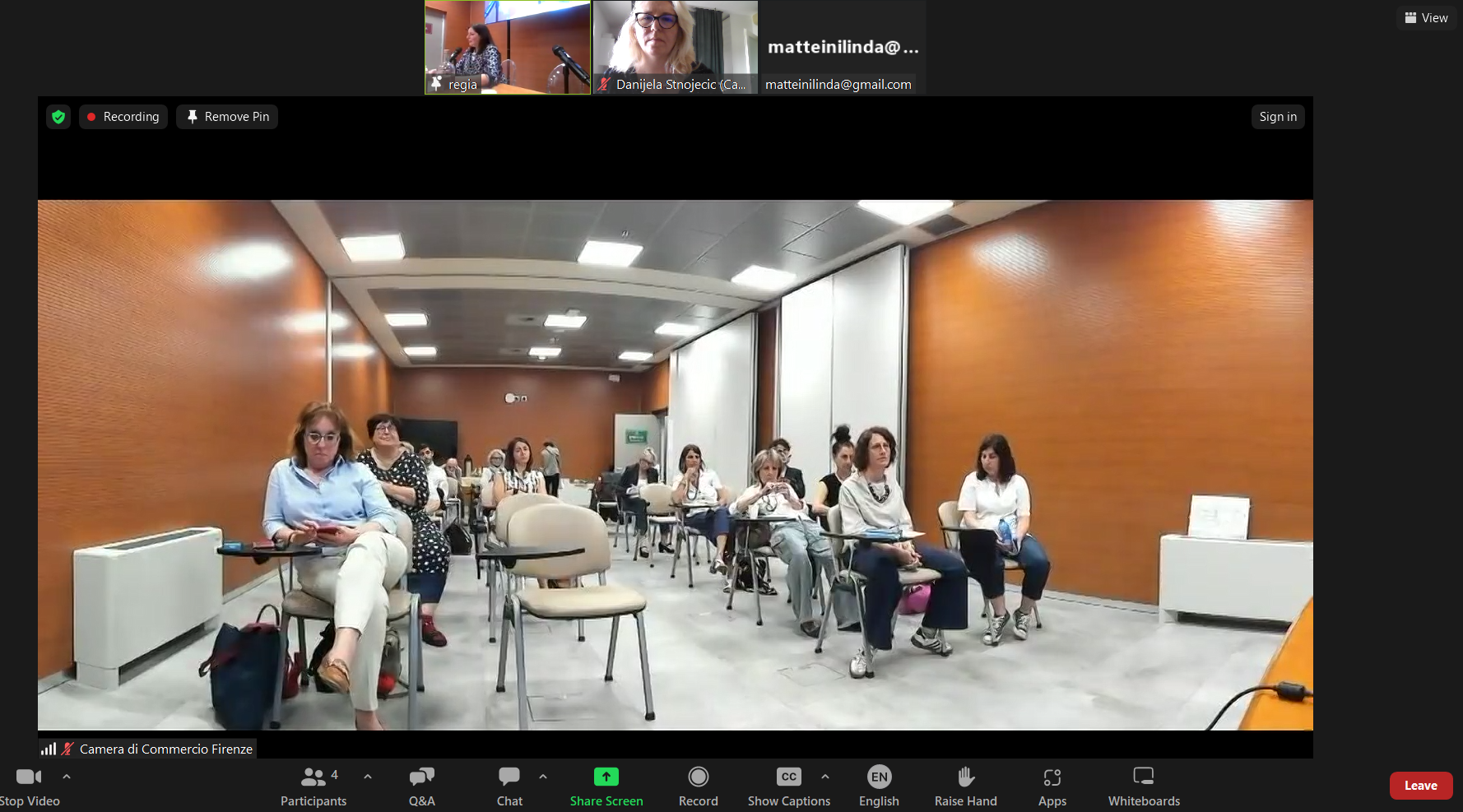Viewport: 1463px width, 812px height.
Task: Open Whiteboards
Action: (x=1144, y=786)
